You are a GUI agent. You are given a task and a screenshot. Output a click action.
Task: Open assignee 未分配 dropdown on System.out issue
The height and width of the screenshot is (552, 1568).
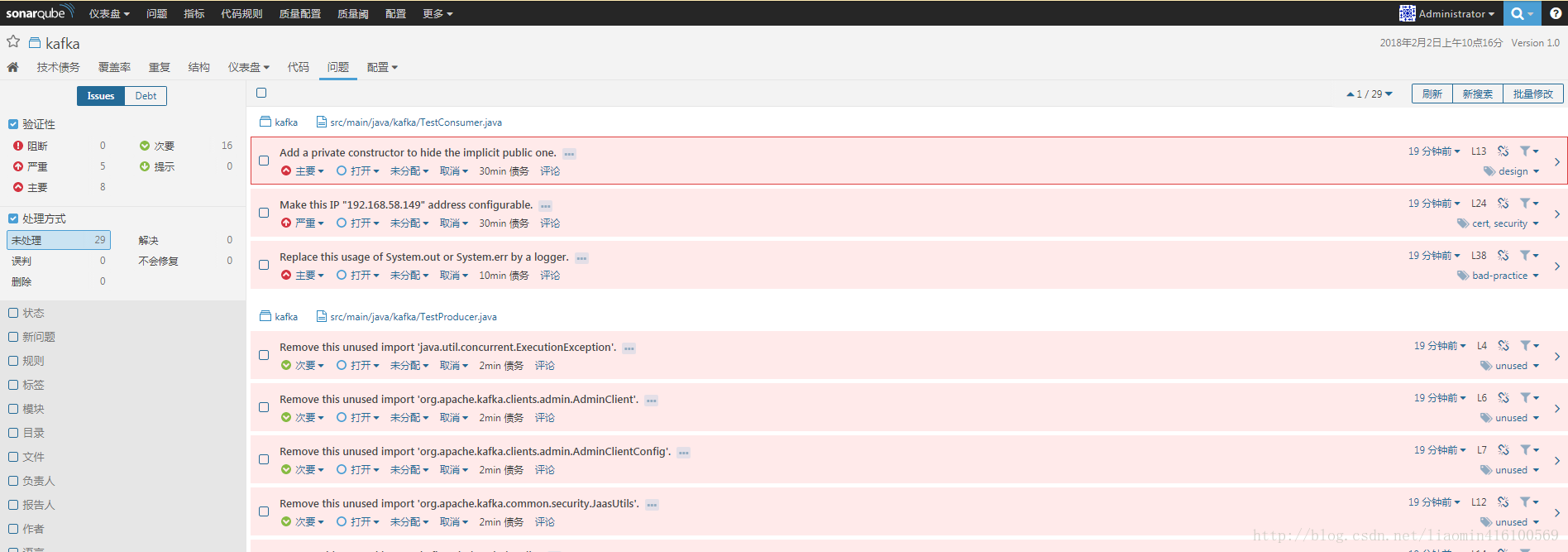click(409, 276)
